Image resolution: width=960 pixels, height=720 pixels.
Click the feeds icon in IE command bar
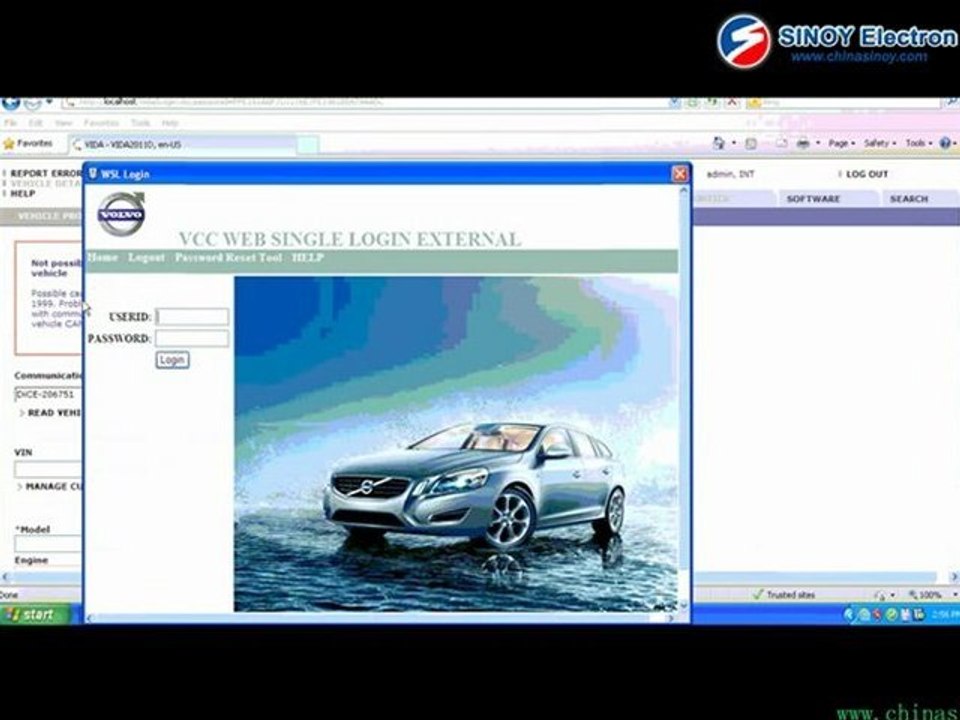coord(751,143)
